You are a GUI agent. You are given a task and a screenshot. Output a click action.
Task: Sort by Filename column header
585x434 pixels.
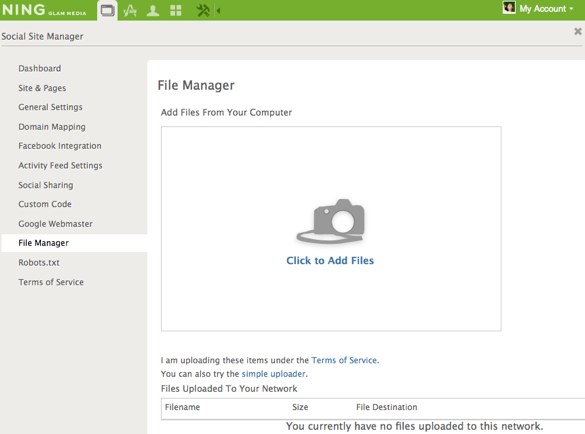click(182, 407)
